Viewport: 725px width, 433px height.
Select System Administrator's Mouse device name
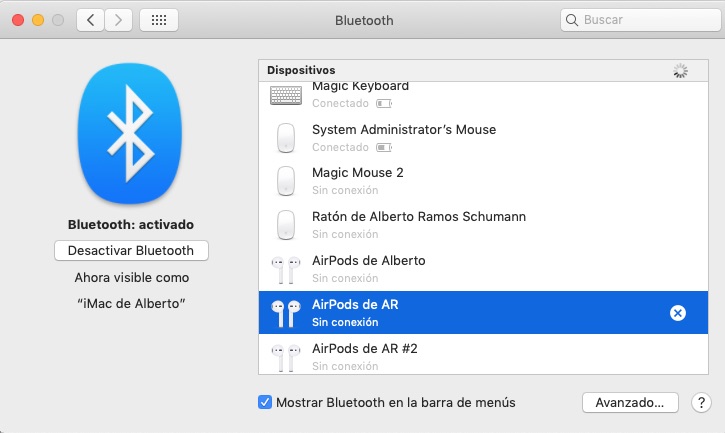[x=404, y=130]
